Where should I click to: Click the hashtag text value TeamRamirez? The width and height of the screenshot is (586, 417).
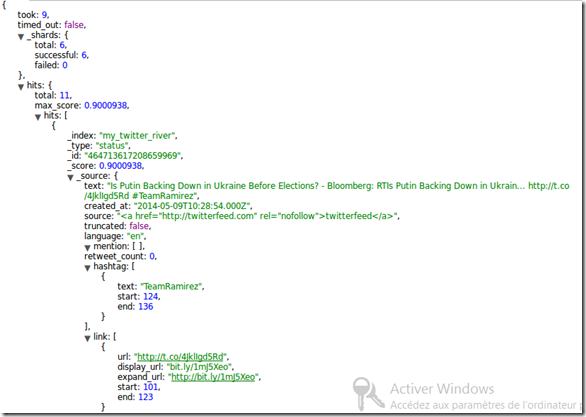click(172, 287)
